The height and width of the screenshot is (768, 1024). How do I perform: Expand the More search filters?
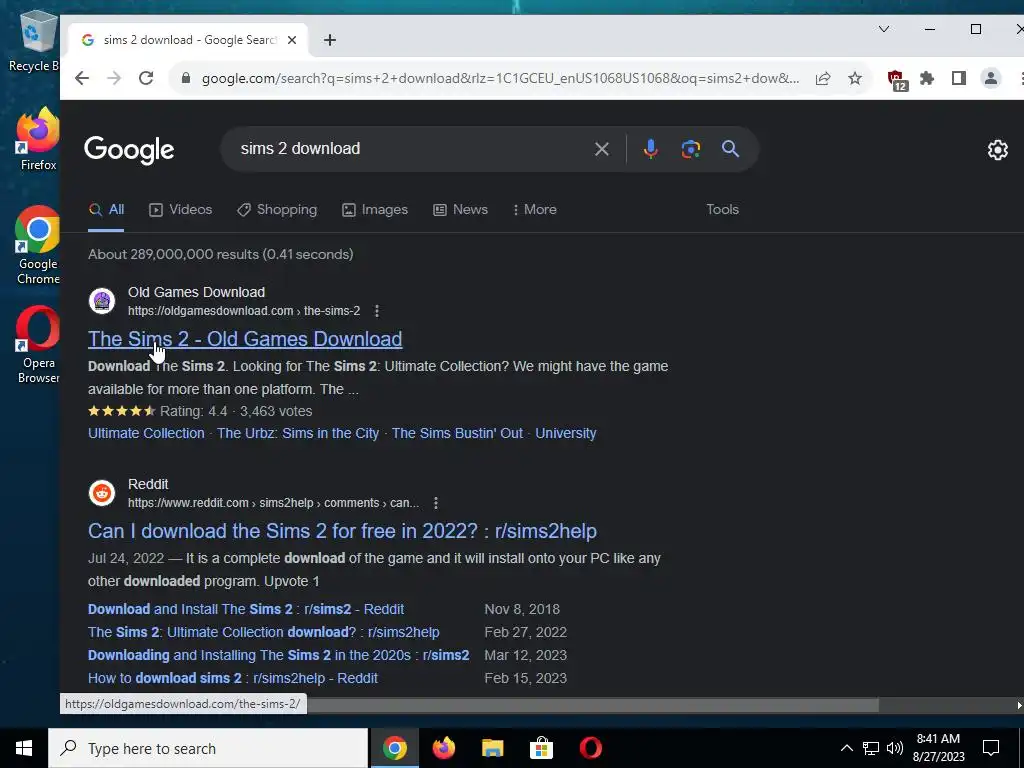pyautogui.click(x=535, y=210)
